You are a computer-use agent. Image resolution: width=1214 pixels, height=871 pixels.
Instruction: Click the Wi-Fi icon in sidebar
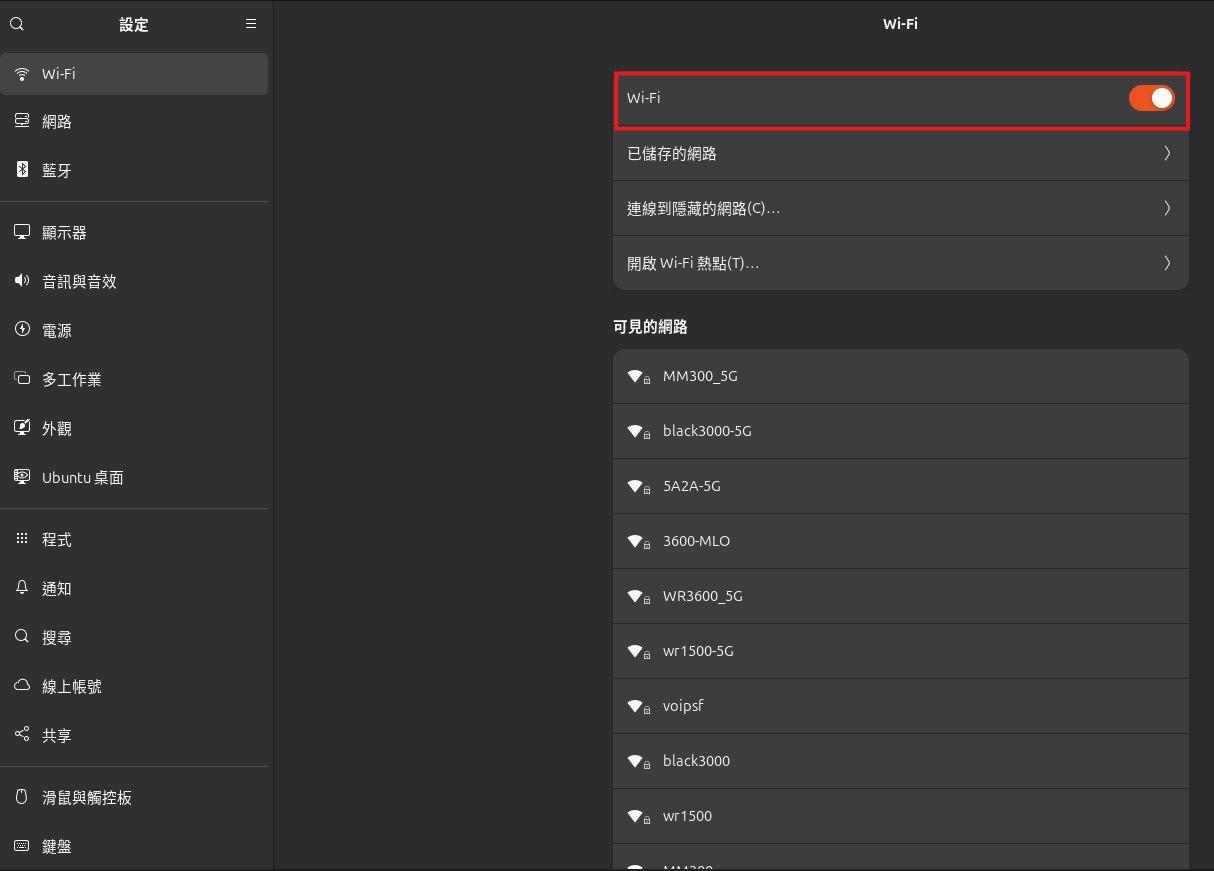coord(22,74)
